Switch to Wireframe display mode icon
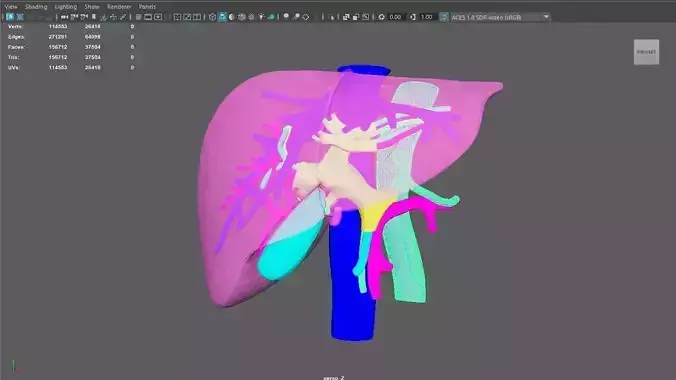 point(212,17)
